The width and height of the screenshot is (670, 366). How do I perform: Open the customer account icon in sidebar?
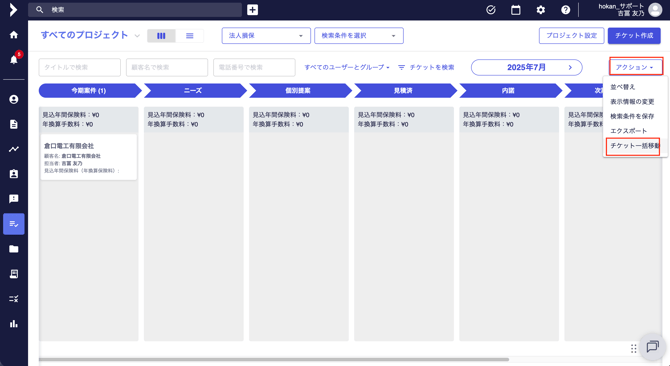coord(14,100)
